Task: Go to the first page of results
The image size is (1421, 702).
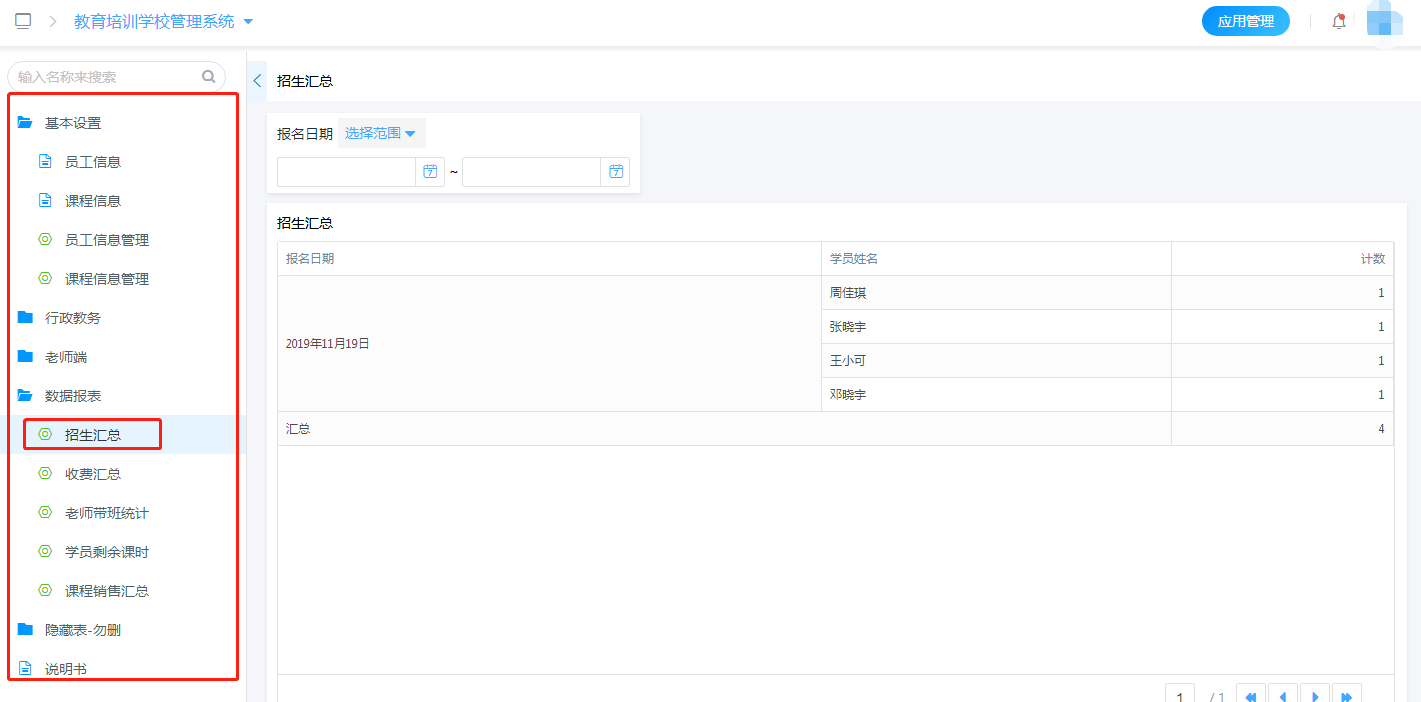Action: tap(1251, 696)
